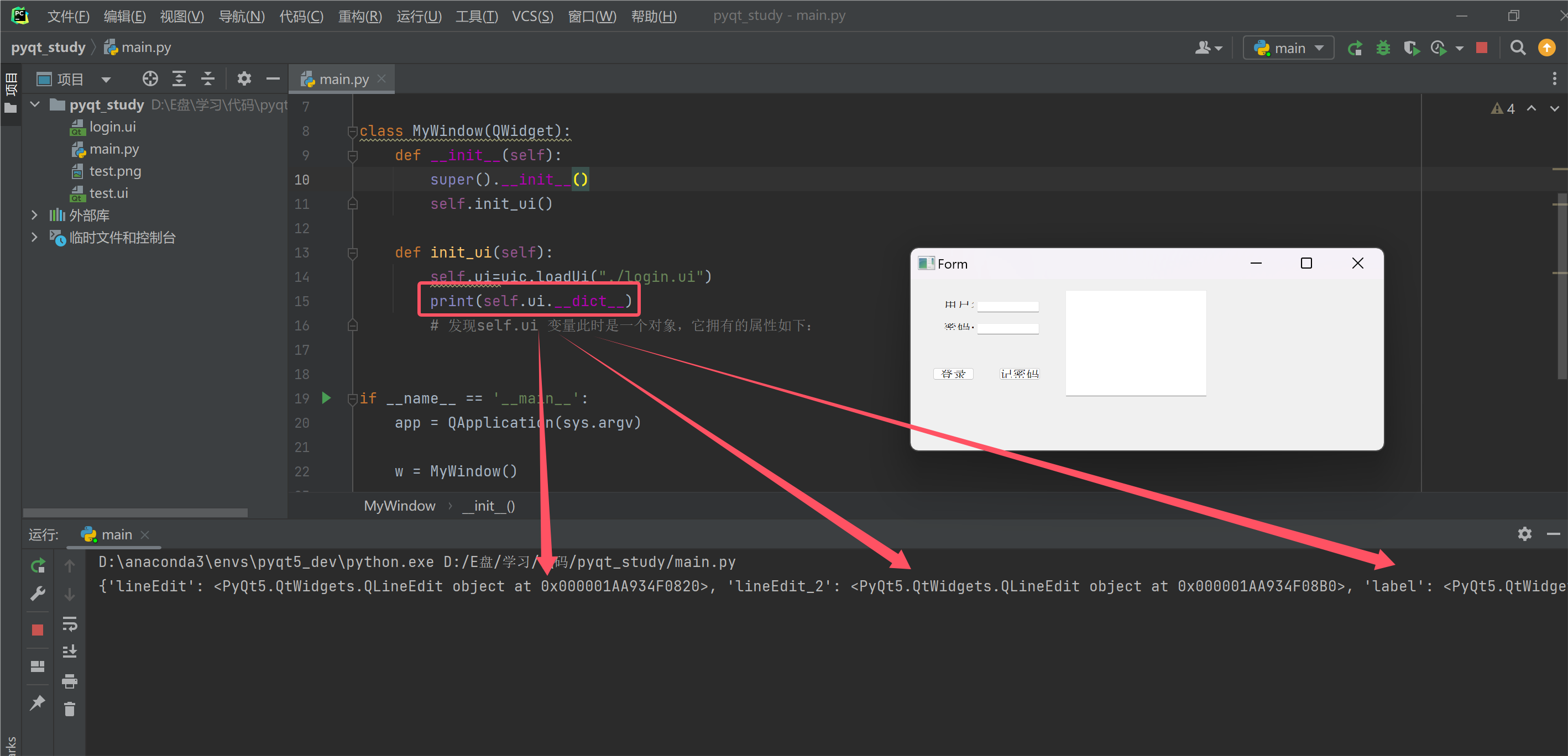Run main with coverage icon

point(1412,48)
